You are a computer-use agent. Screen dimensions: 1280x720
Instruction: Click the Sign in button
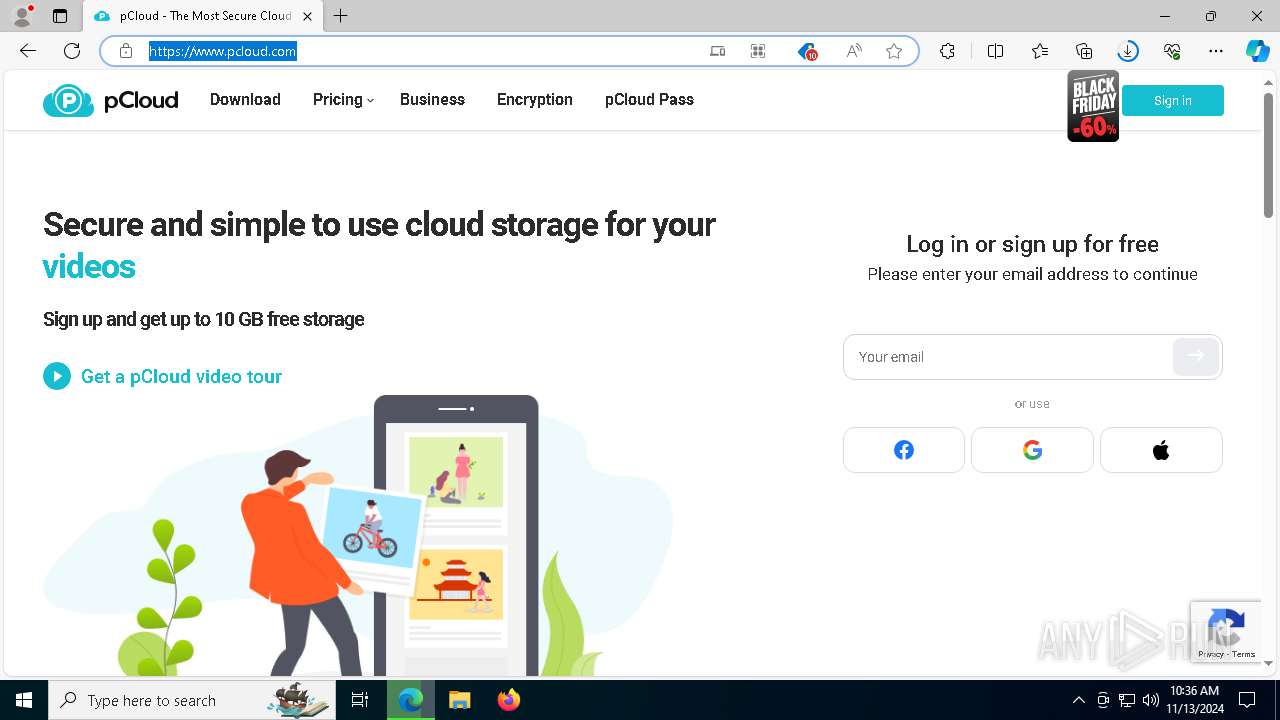tap(1173, 100)
